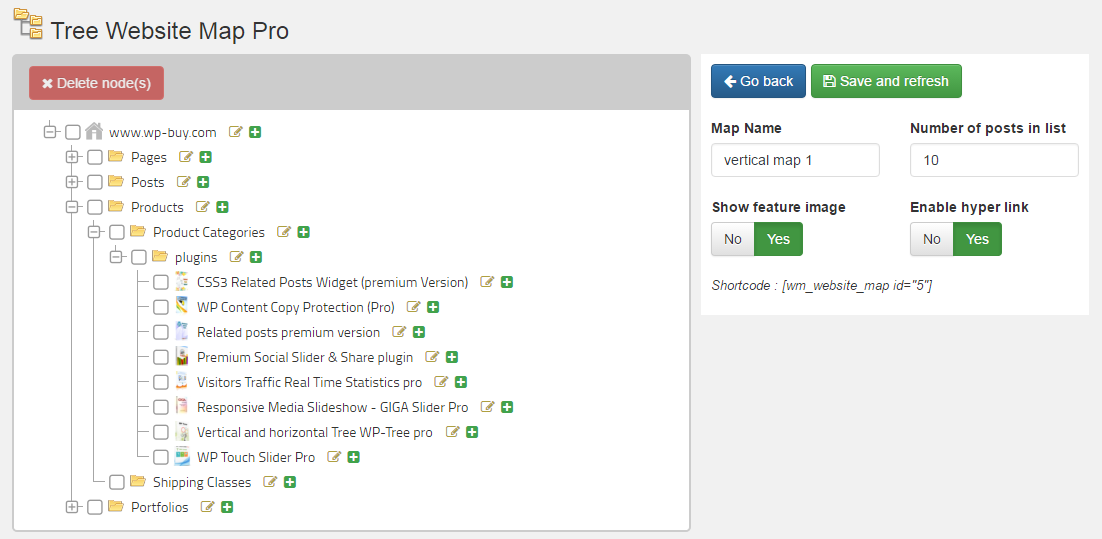Click thumbnail of Premium Social Slider & Share plugin
This screenshot has width=1102, height=539.
(x=182, y=356)
